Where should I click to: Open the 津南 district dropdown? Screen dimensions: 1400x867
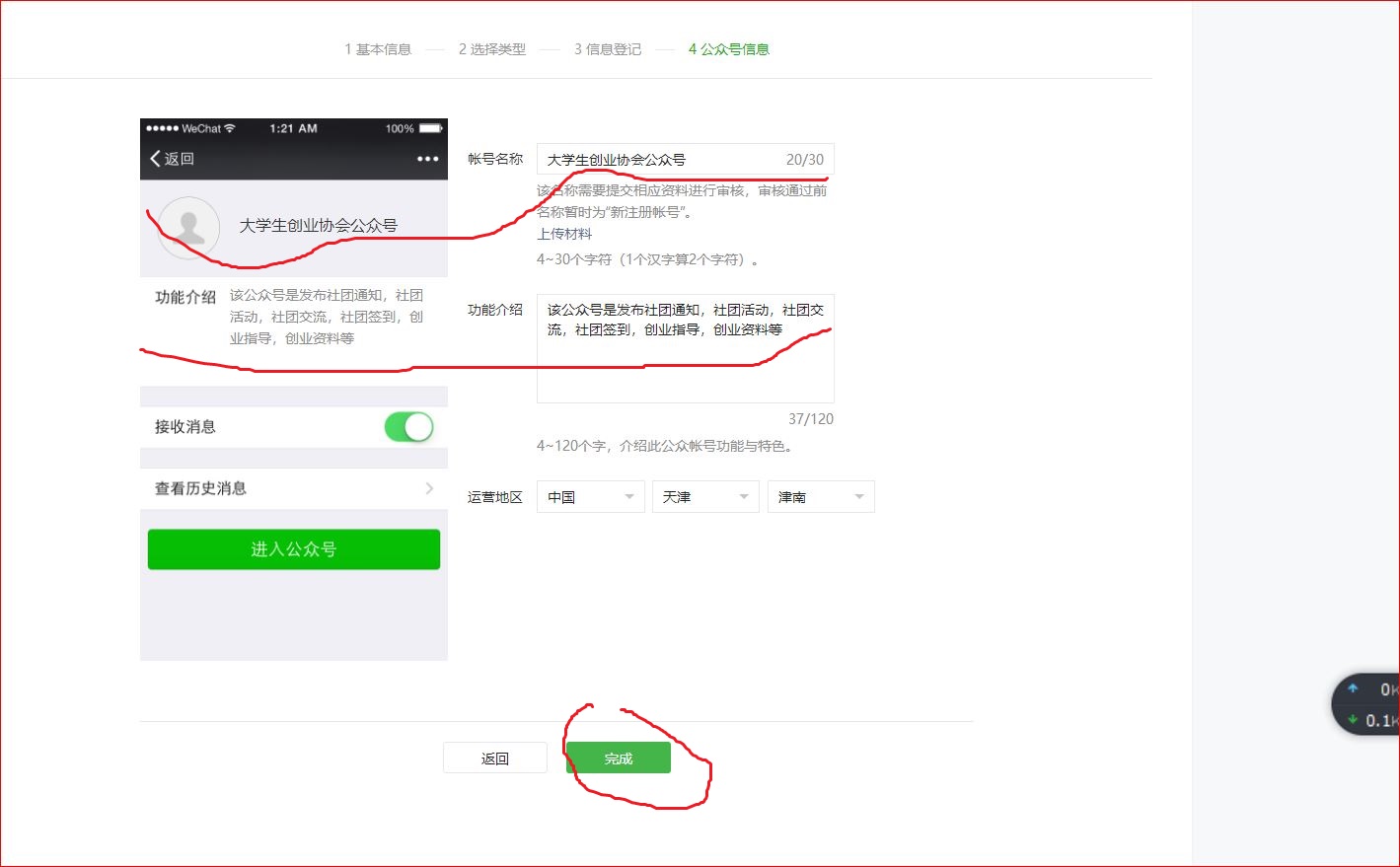tap(821, 497)
